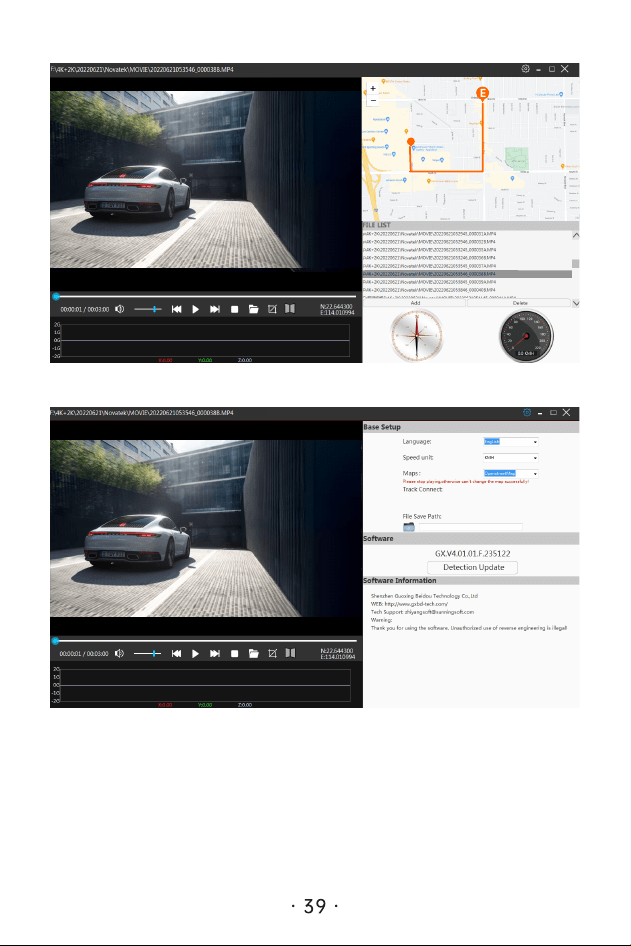Image resolution: width=631 pixels, height=946 pixels.
Task: Click GPS coordinates N:22.644300 in upper player
Action: click(336, 306)
